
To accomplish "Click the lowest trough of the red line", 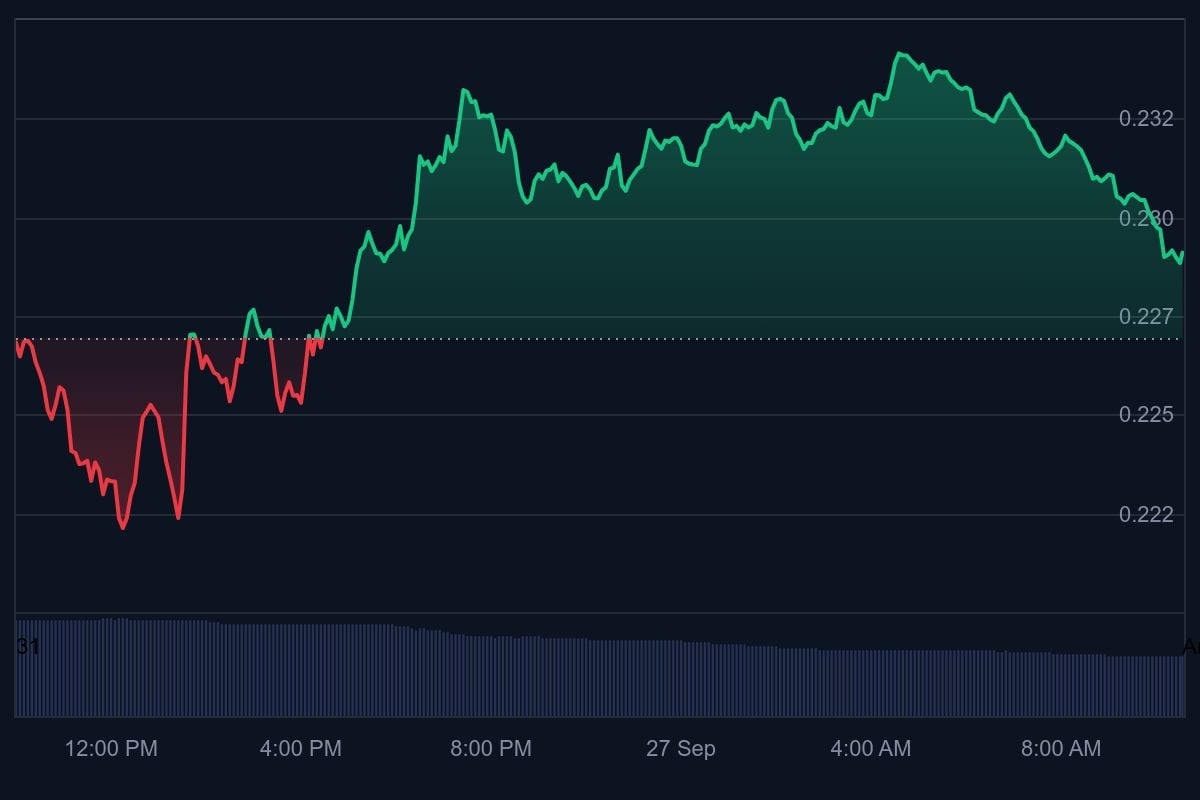I will (x=122, y=527).
